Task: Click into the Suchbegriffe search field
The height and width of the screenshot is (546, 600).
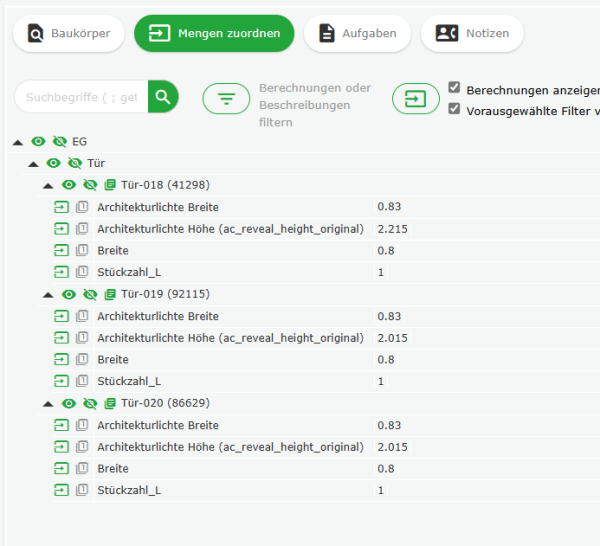Action: 81,97
